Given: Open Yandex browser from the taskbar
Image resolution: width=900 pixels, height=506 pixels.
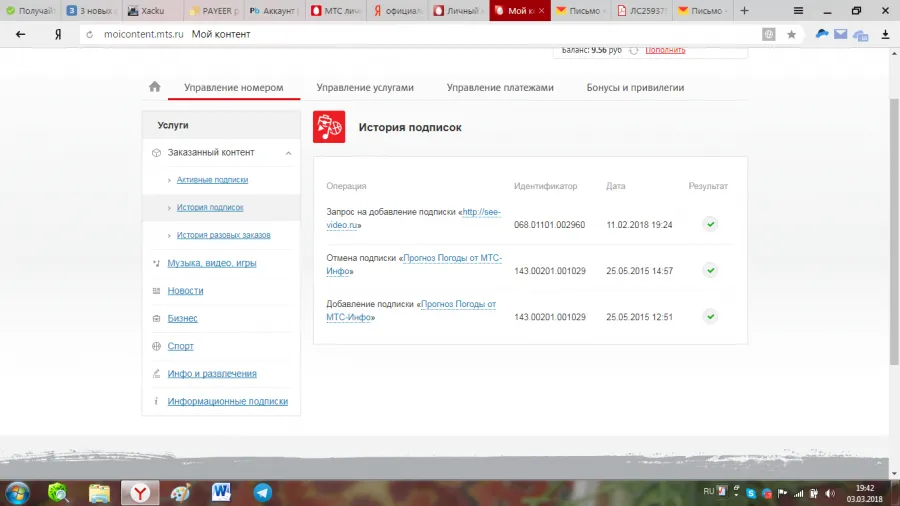Looking at the screenshot, I should 140,493.
